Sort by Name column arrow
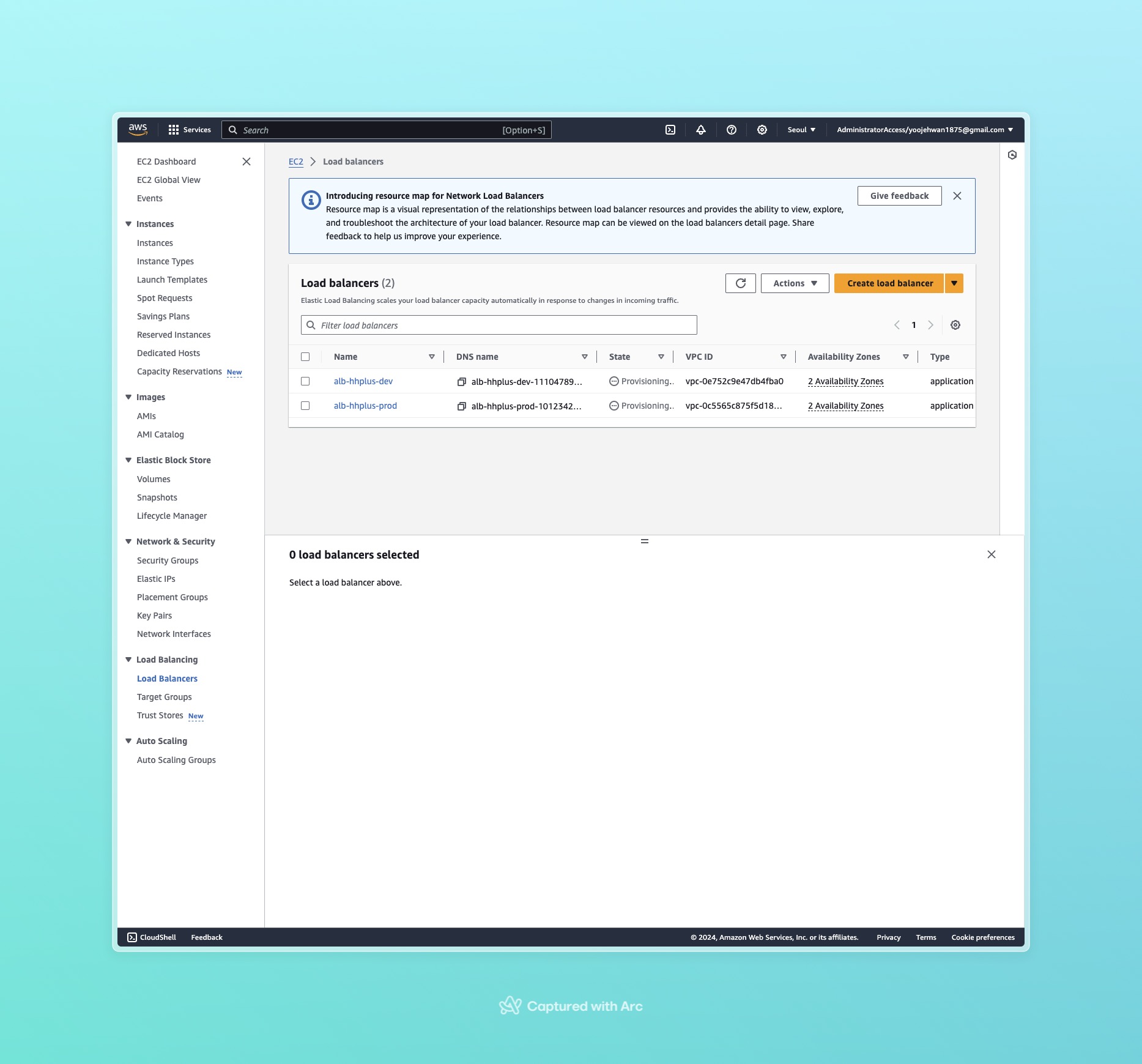The width and height of the screenshot is (1142, 1064). tap(432, 357)
